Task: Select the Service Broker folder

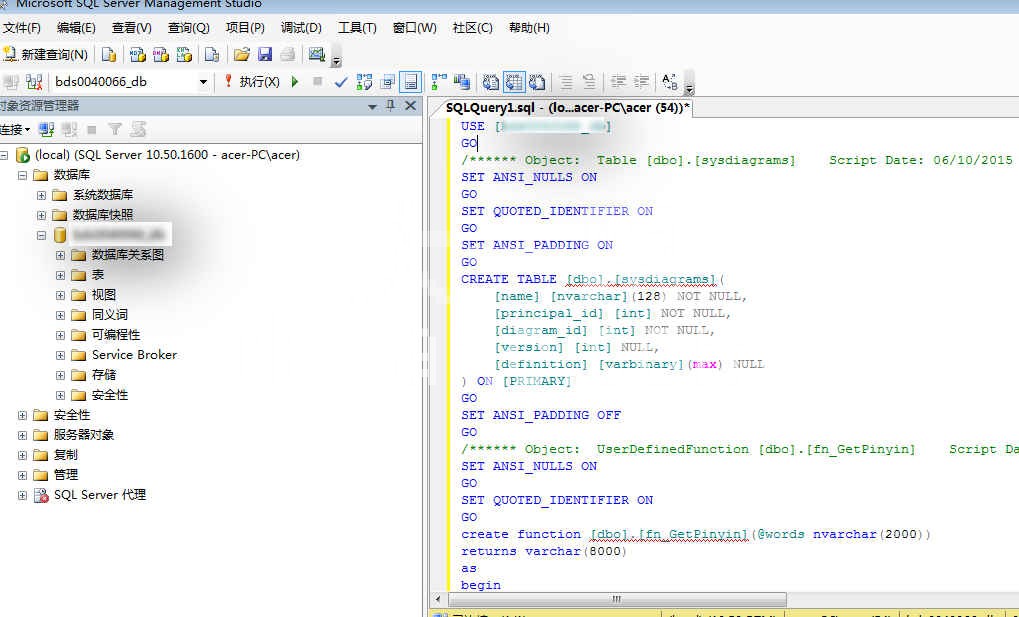Action: pos(134,355)
